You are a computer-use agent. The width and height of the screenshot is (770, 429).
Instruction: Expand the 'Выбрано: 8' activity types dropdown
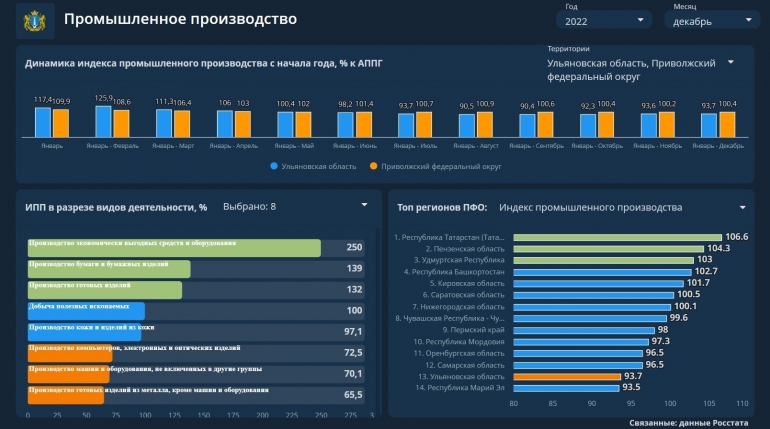click(x=364, y=206)
